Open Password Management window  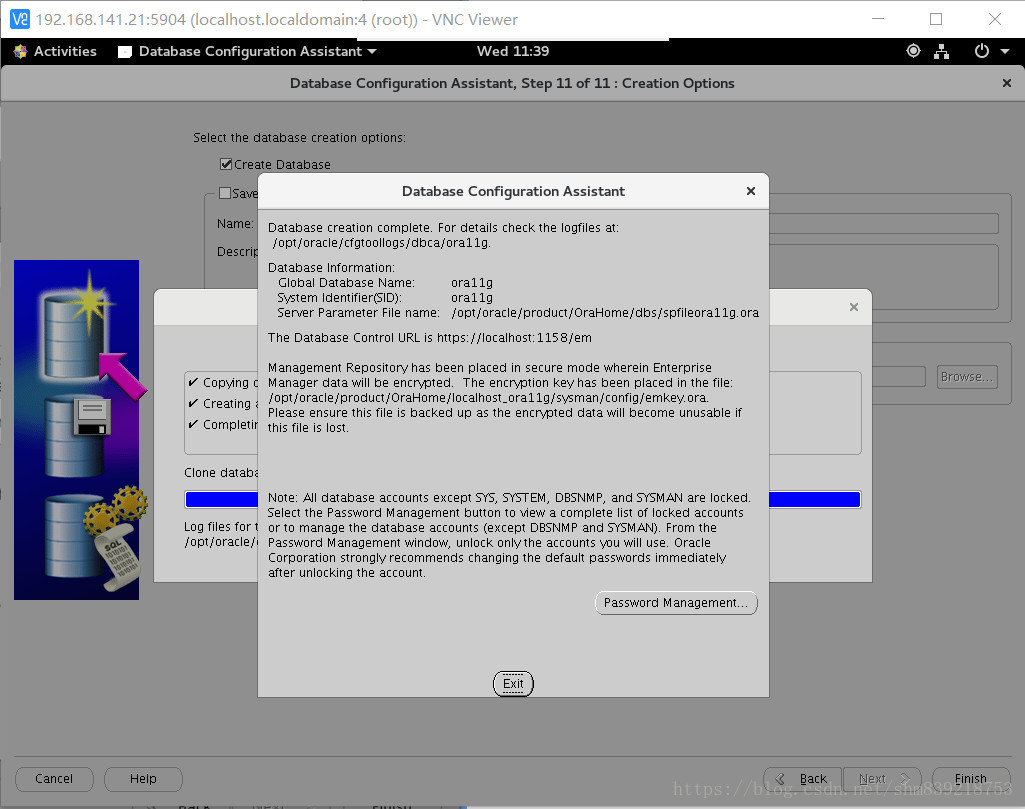point(676,603)
